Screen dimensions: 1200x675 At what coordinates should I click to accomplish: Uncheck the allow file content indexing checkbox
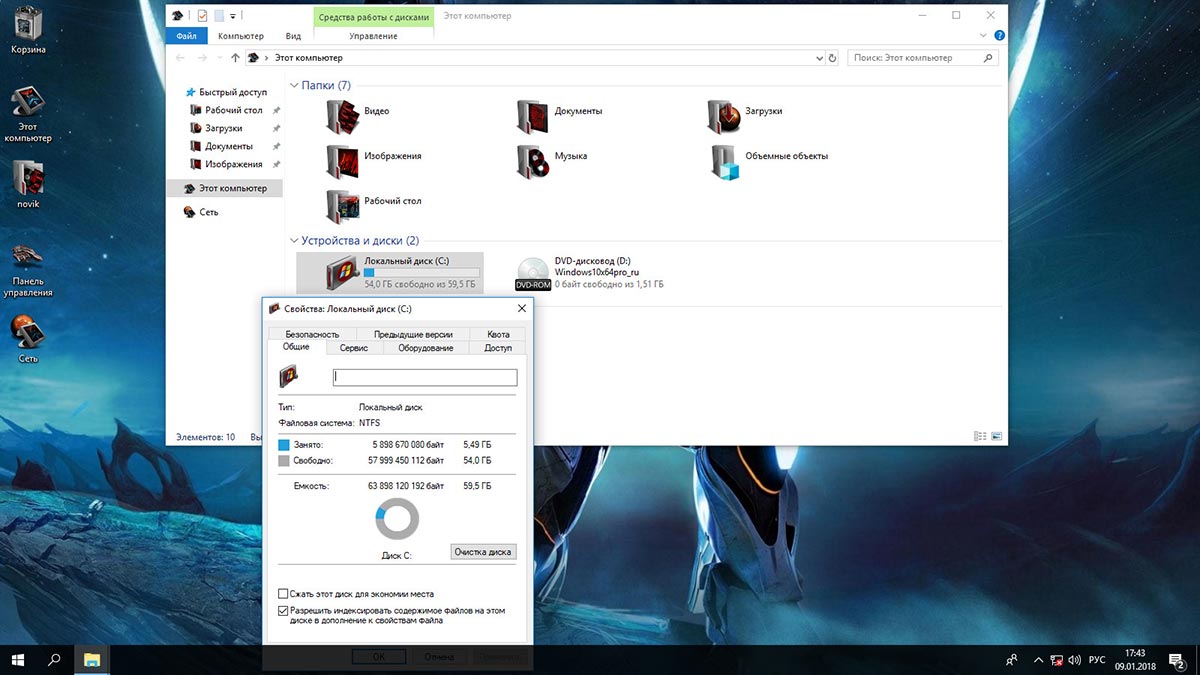(284, 609)
